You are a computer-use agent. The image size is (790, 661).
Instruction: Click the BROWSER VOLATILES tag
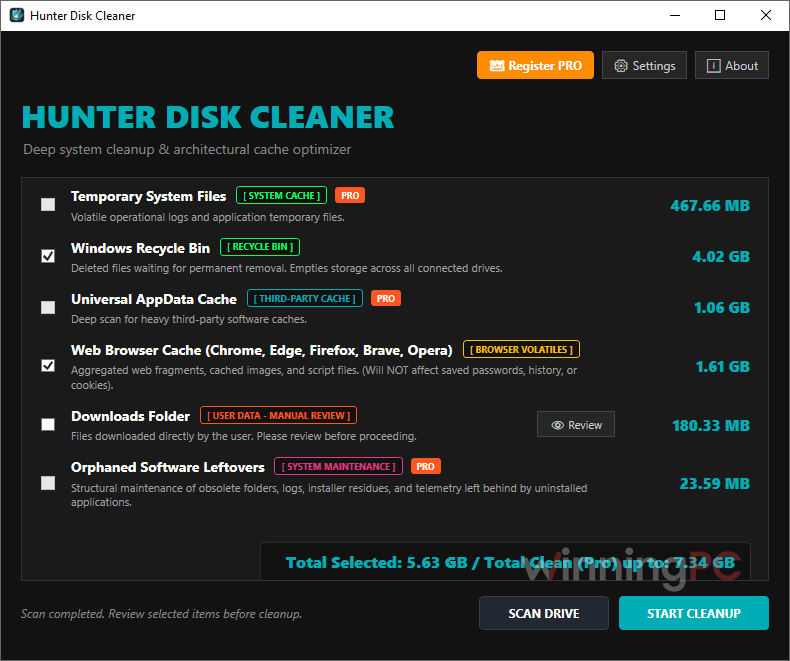pyautogui.click(x=521, y=349)
